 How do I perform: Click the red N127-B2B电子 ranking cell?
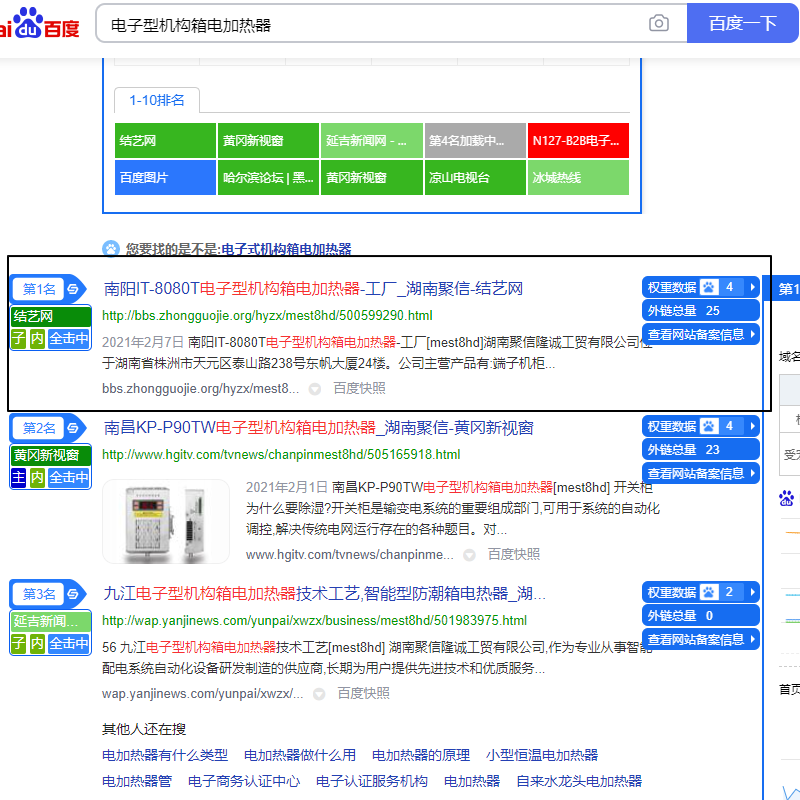point(578,140)
